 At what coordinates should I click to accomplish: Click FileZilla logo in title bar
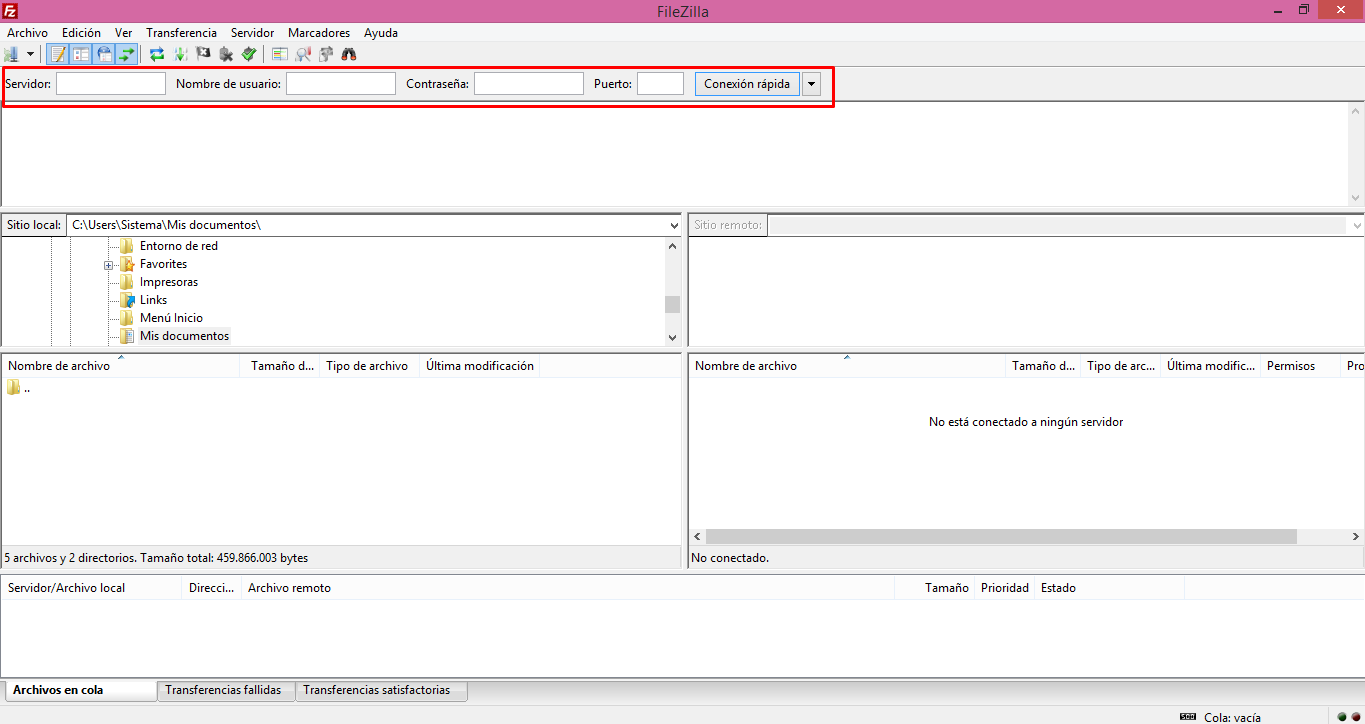11,11
